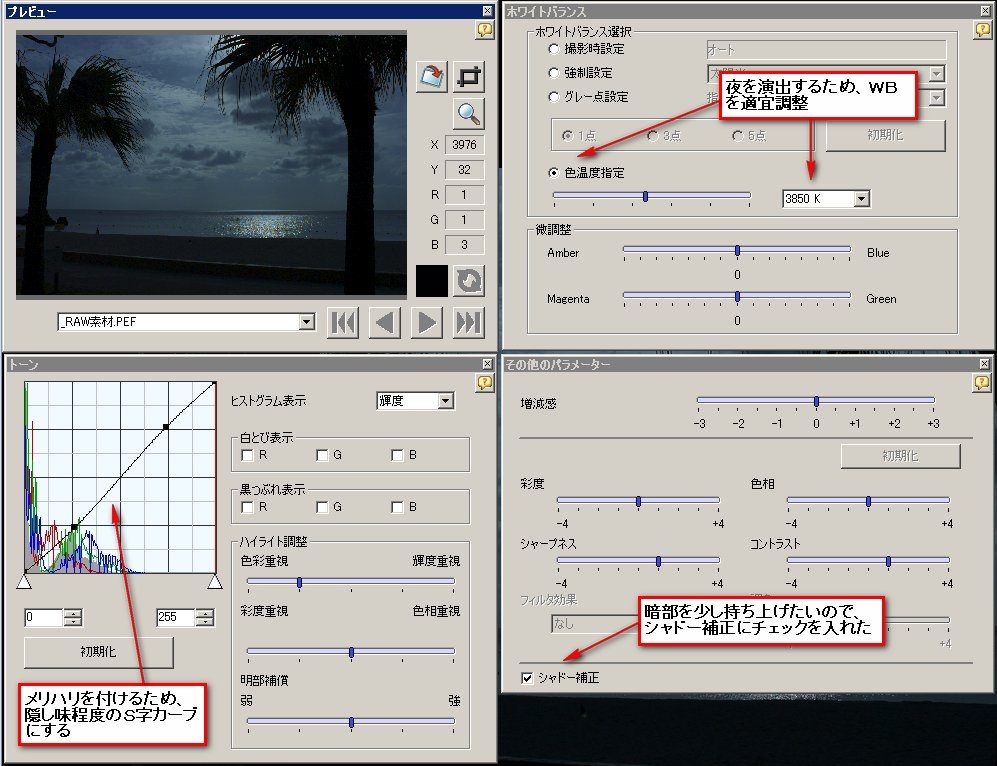Click the black level input showing 0
This screenshot has height=766, width=997.
pos(43,617)
